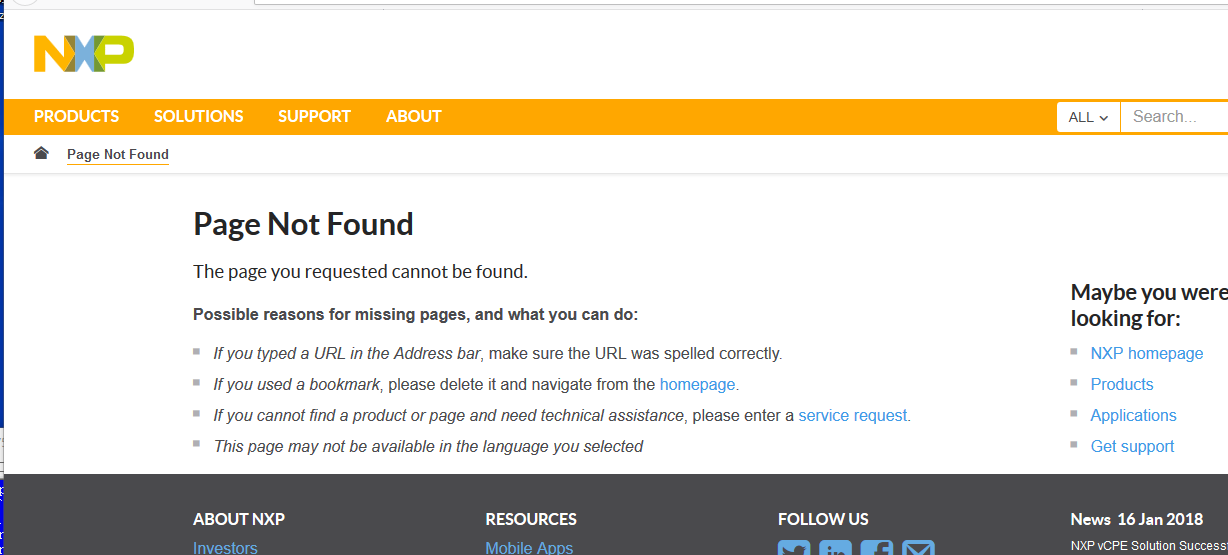
Task: Click the email envelope icon in Follow Us
Action: tap(918, 548)
